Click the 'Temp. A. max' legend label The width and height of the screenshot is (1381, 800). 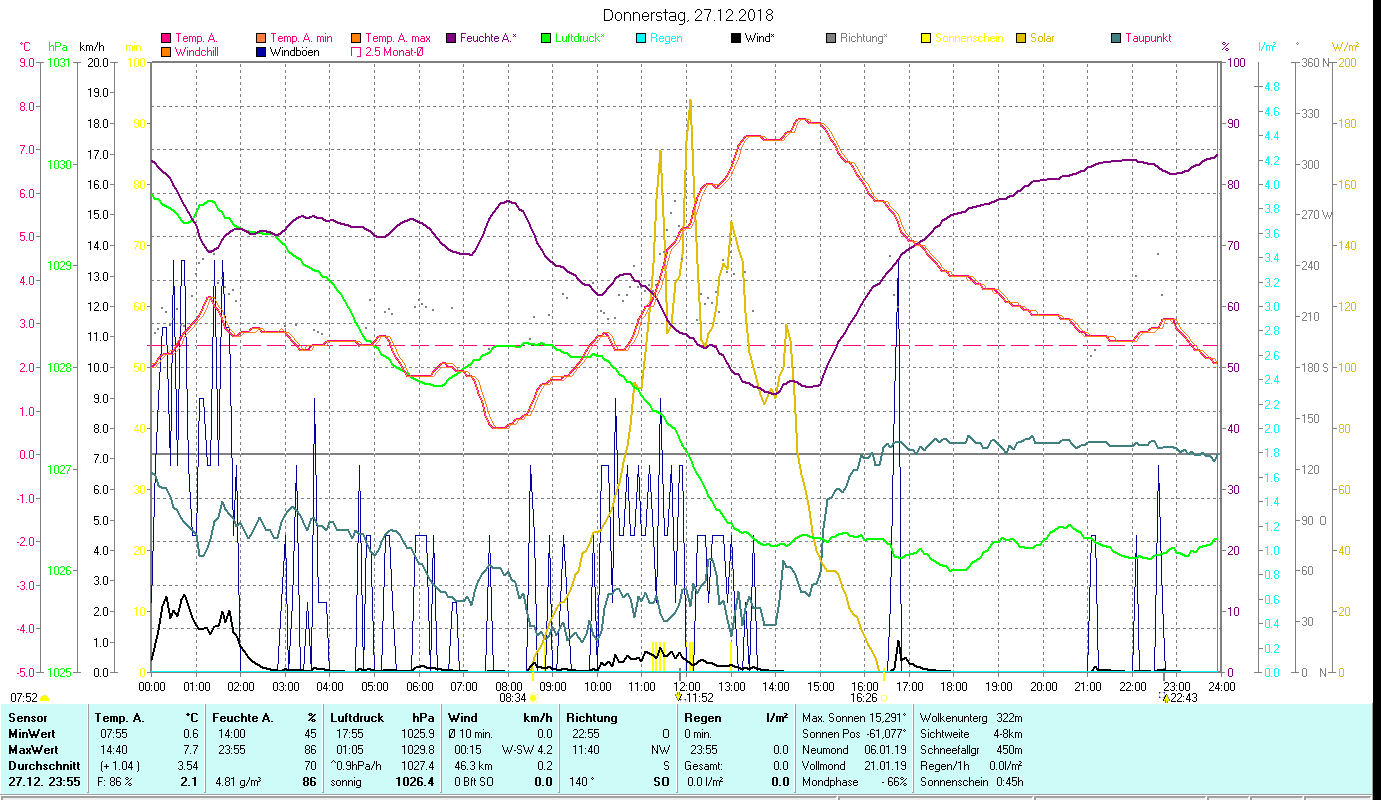pyautogui.click(x=398, y=38)
